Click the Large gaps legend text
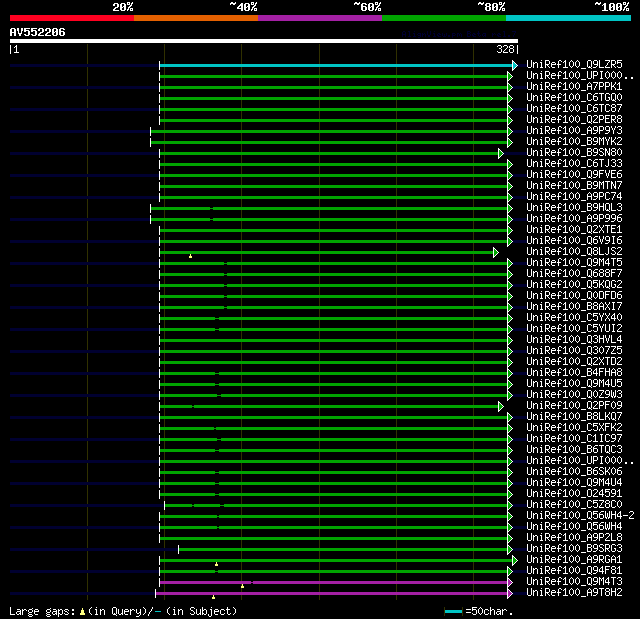The height and width of the screenshot is (619, 640). click(123, 611)
